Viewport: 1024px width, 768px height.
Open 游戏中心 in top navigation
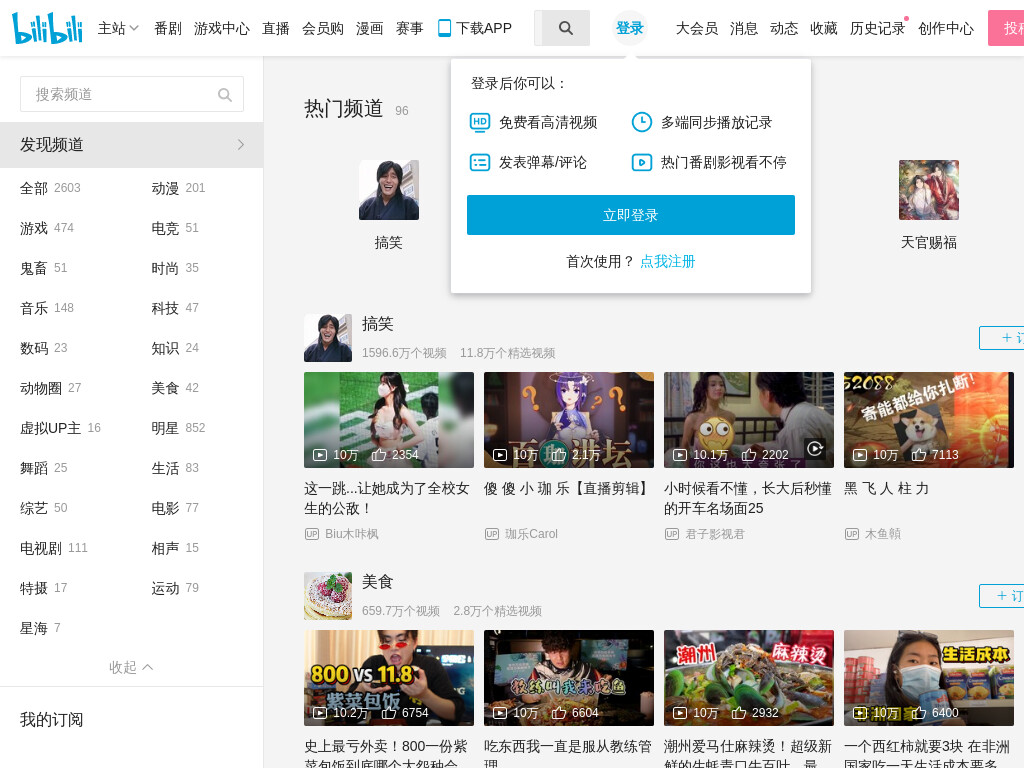[221, 28]
